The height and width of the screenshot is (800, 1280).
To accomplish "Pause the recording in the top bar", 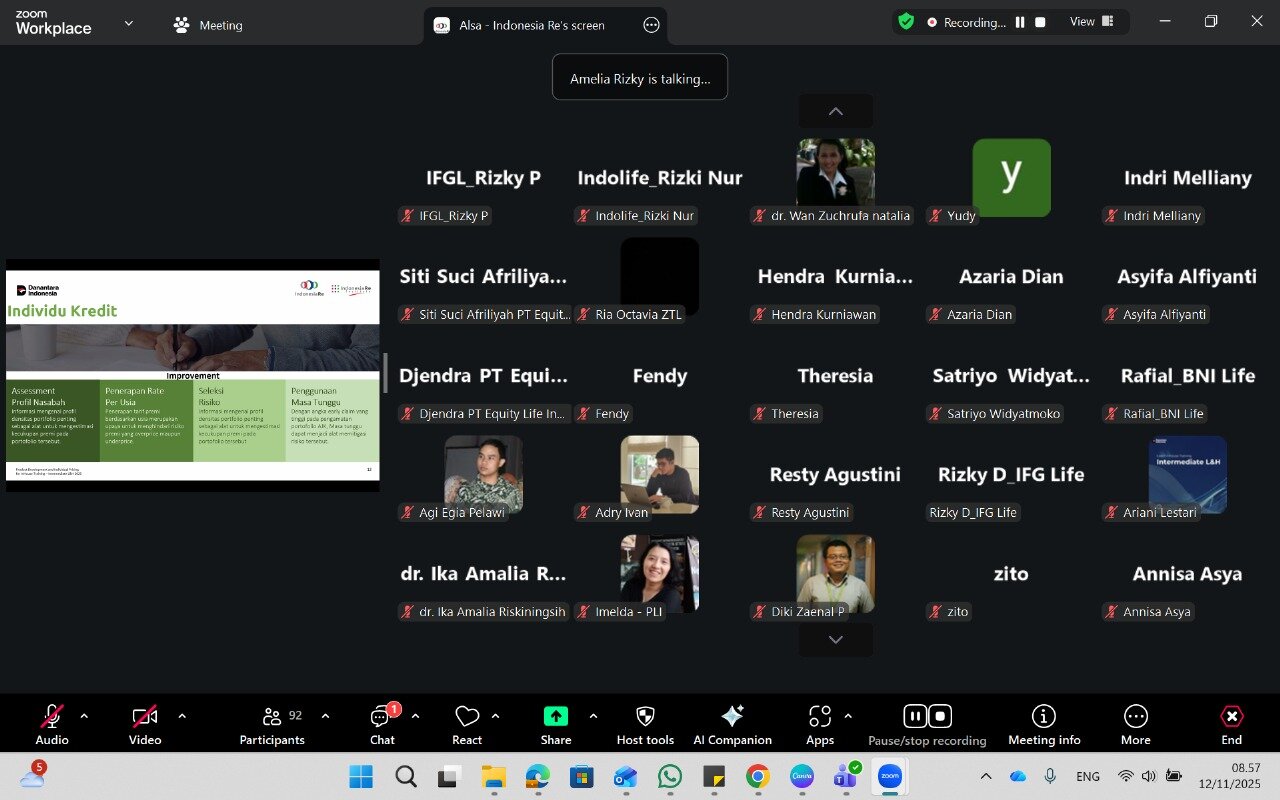I will click(1020, 22).
